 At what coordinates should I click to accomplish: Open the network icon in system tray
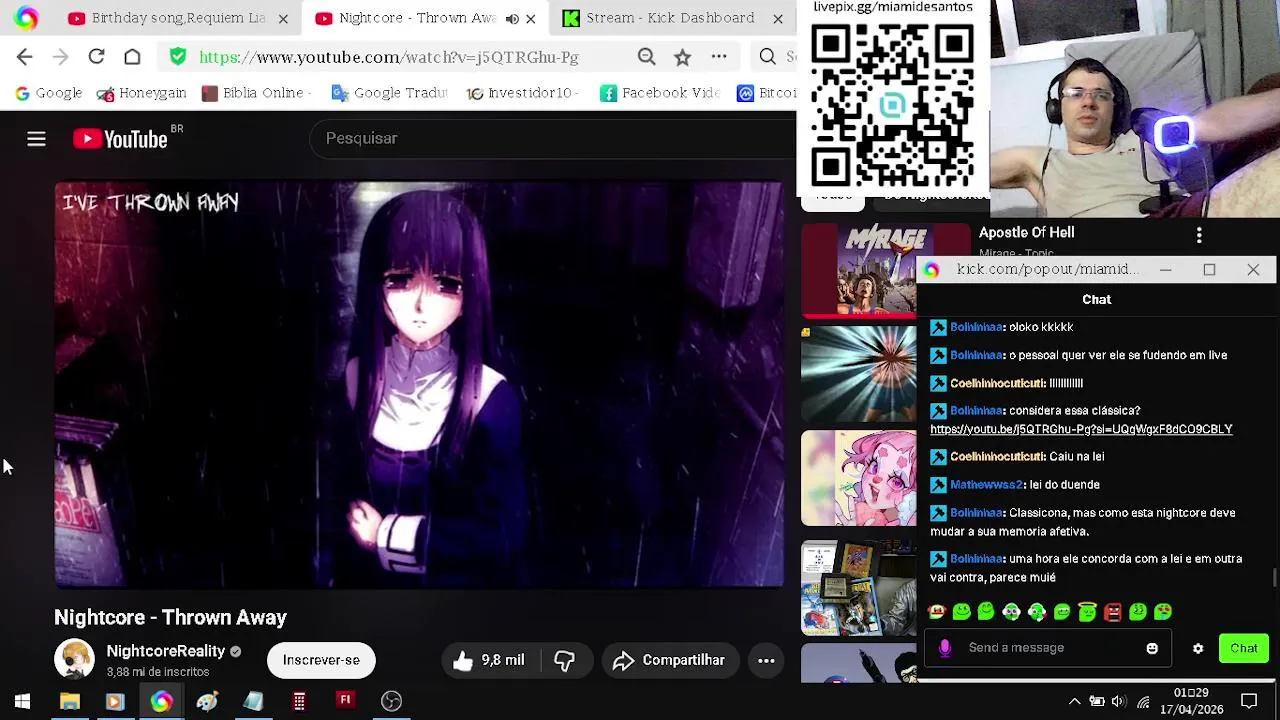point(1143,701)
